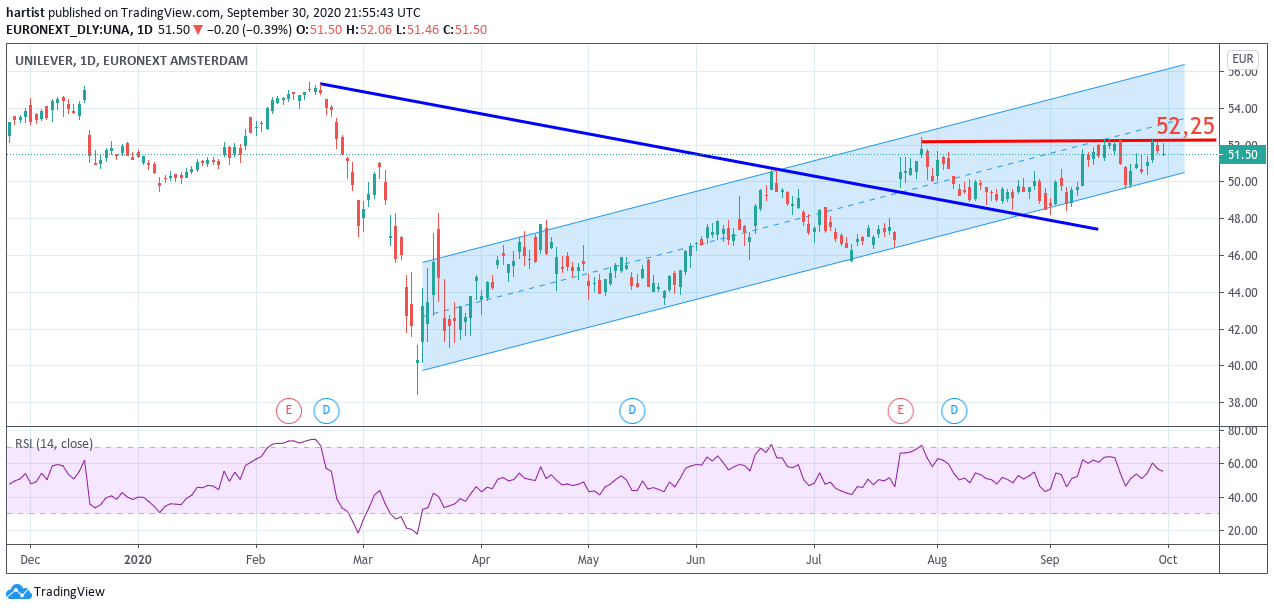This screenshot has width=1274, height=610.
Task: Click the Dec label on the time axis
Action: (30, 560)
